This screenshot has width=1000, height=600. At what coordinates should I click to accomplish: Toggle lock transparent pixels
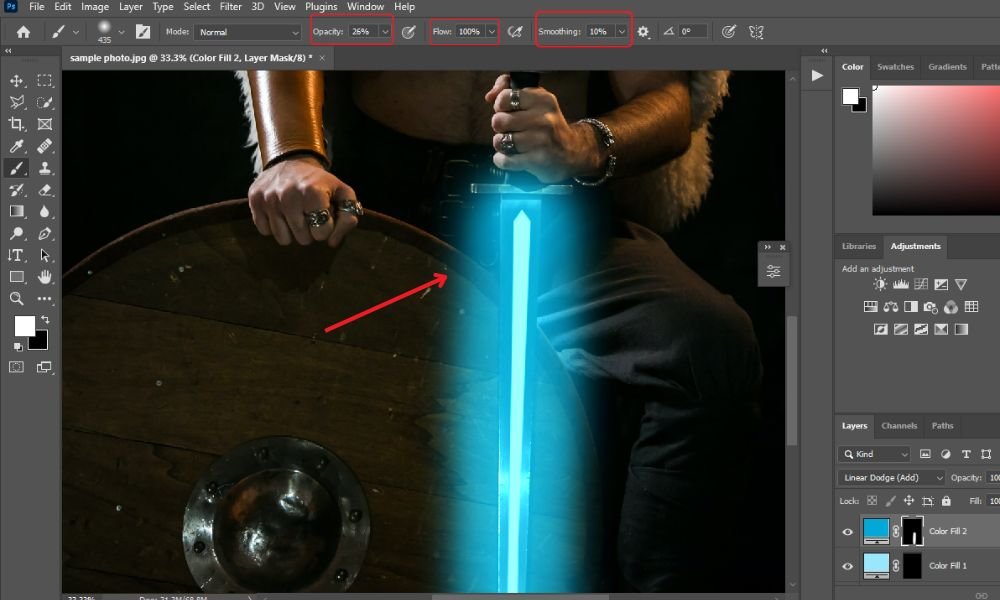872,501
